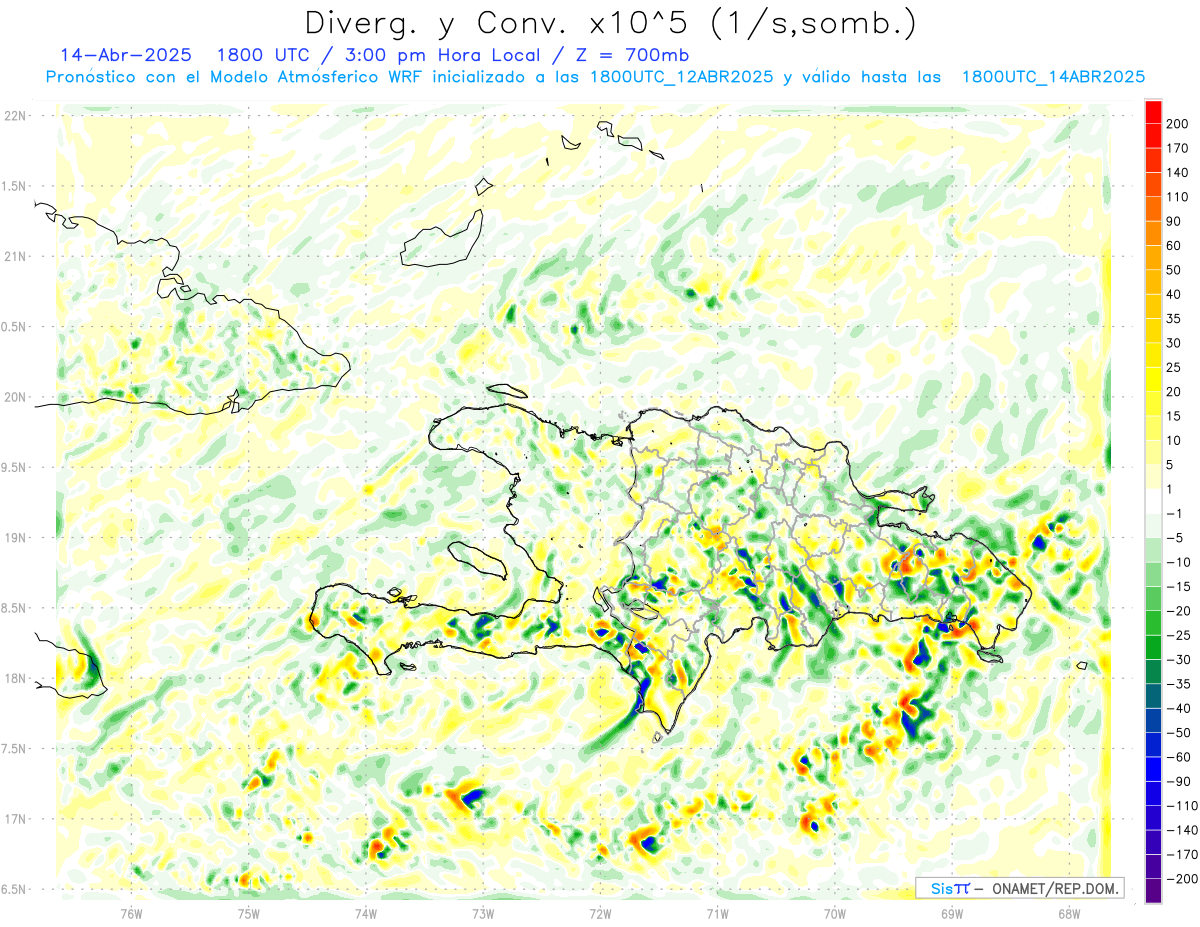Click the 72W longitude label
This screenshot has width=1200, height=927.
(x=600, y=913)
